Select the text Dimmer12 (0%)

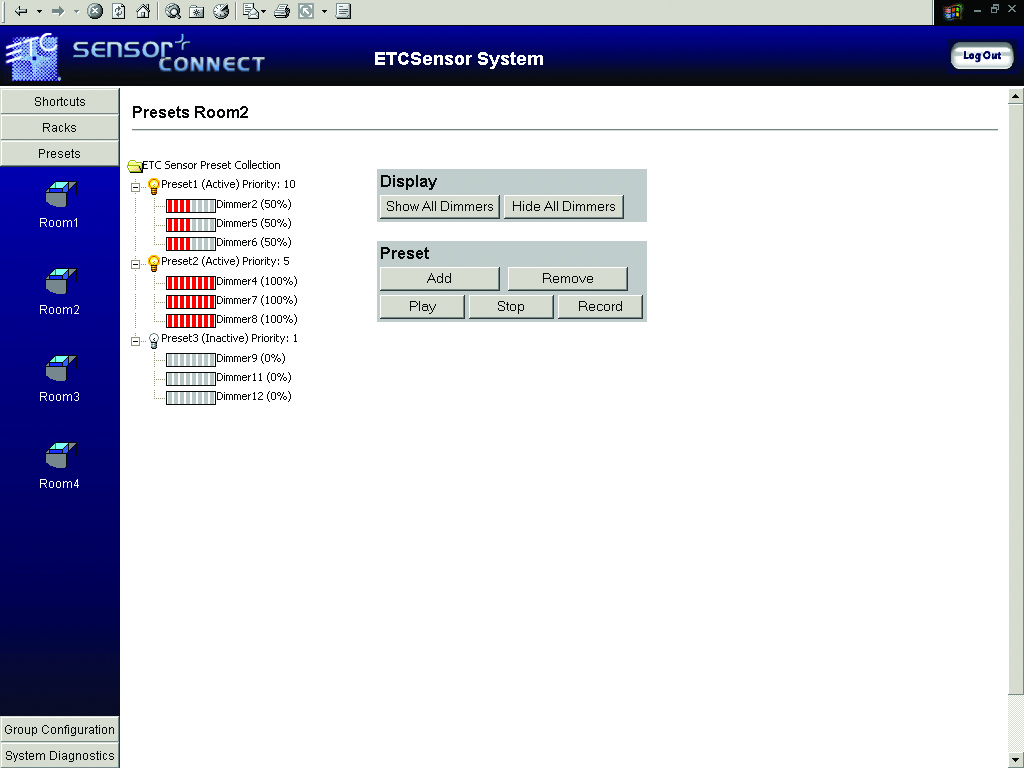254,396
